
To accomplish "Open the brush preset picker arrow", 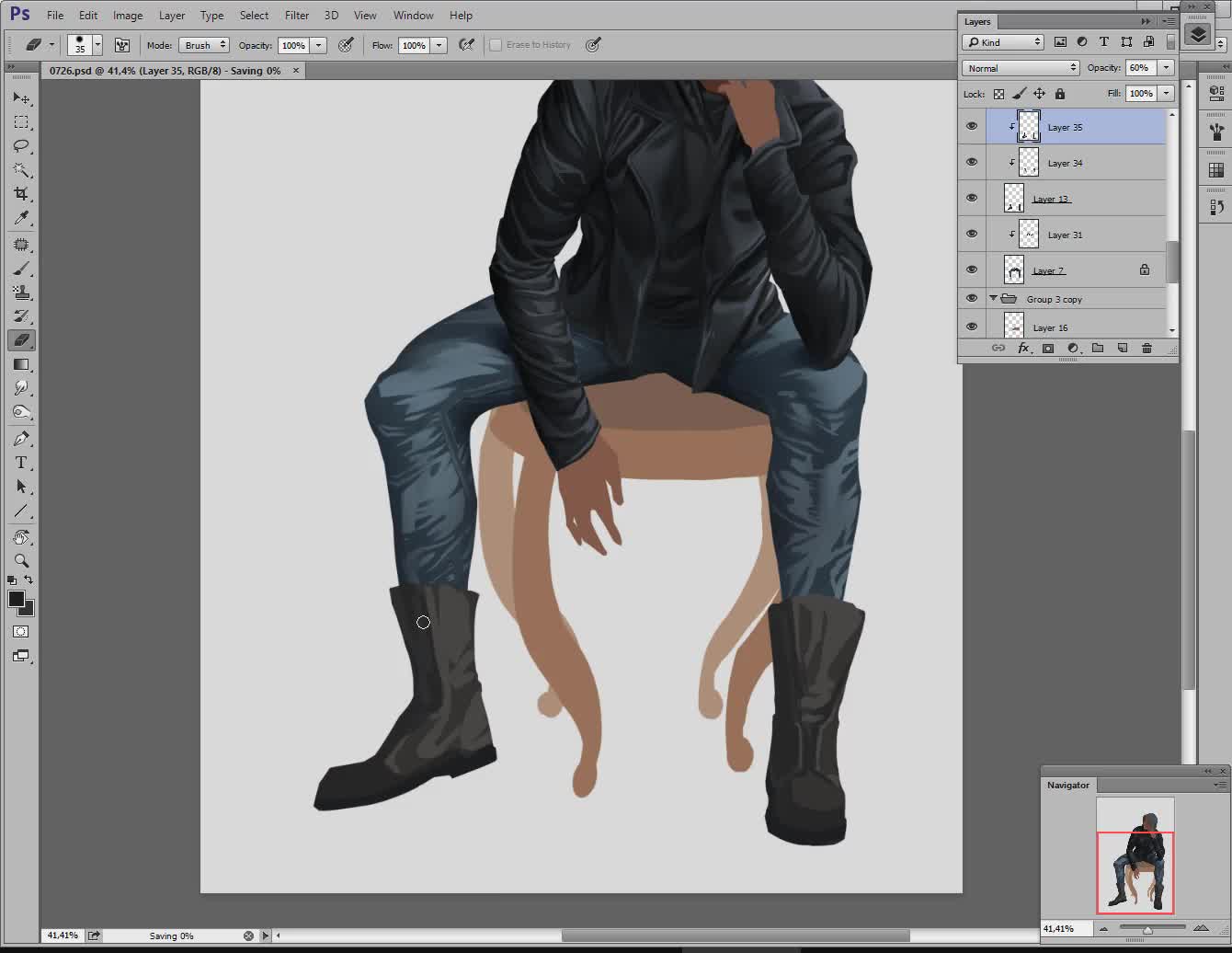I will (x=97, y=44).
